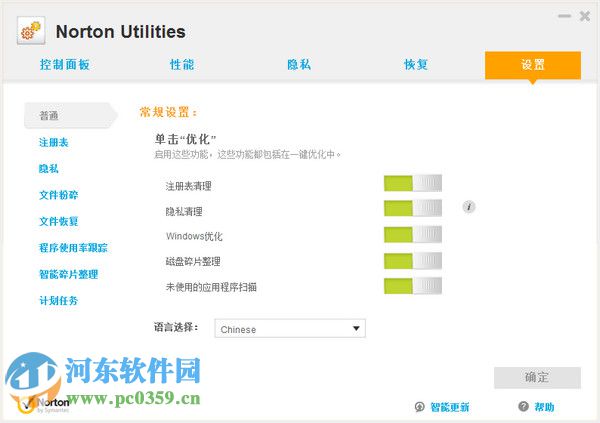
Task: Click the 磁盘碎片整理 label text
Action: (x=193, y=261)
